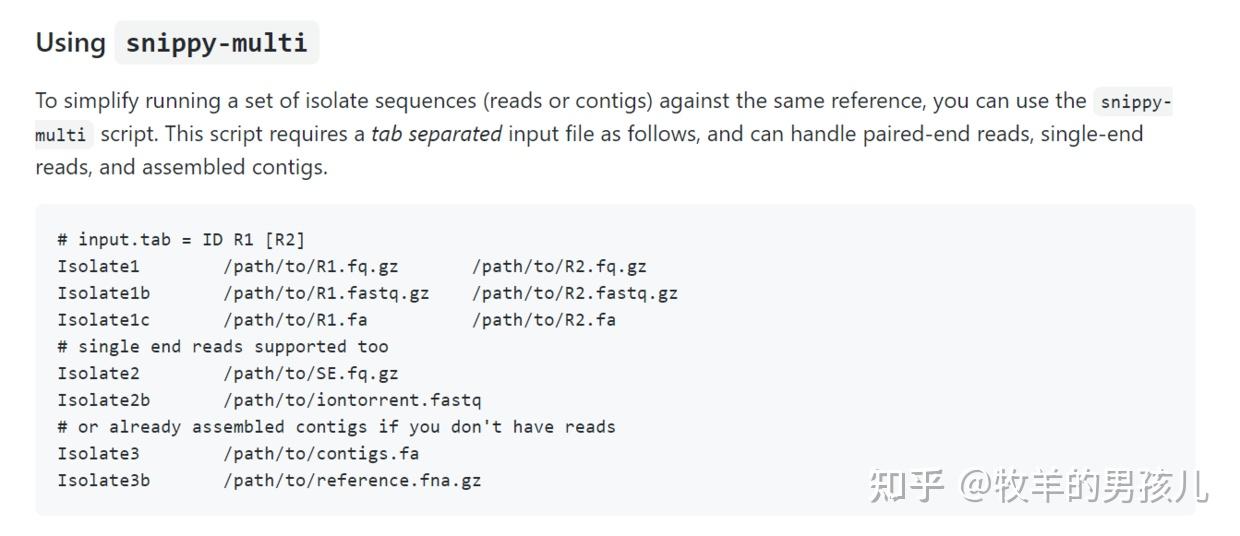1240x536 pixels.
Task: Click the /path/to/SE.fq.gz path
Action: point(310,373)
